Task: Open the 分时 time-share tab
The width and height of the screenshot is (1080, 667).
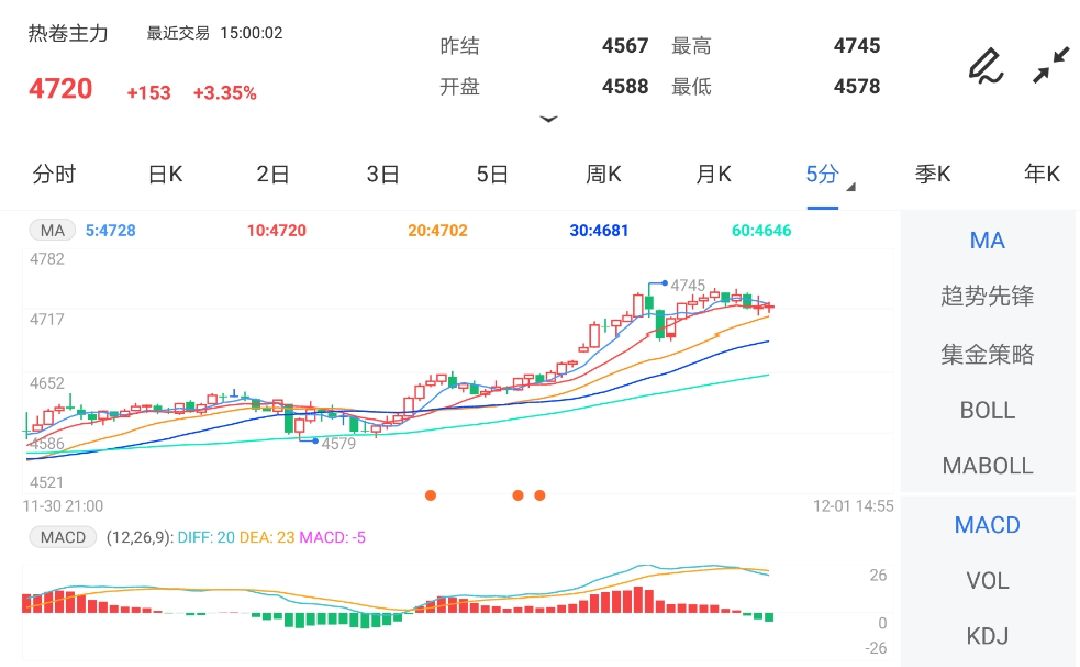Action: click(x=56, y=174)
